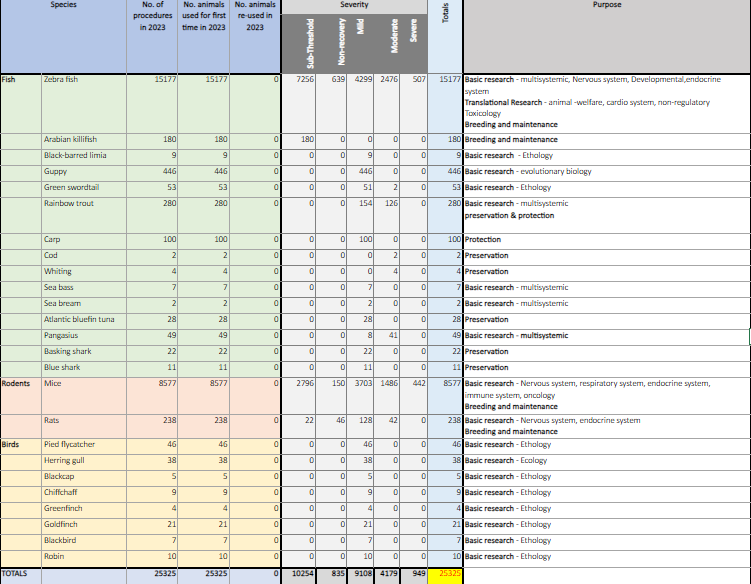This screenshot has width=751, height=584.
Task: Select the No. of procedures in 2023 header
Action: click(x=155, y=16)
